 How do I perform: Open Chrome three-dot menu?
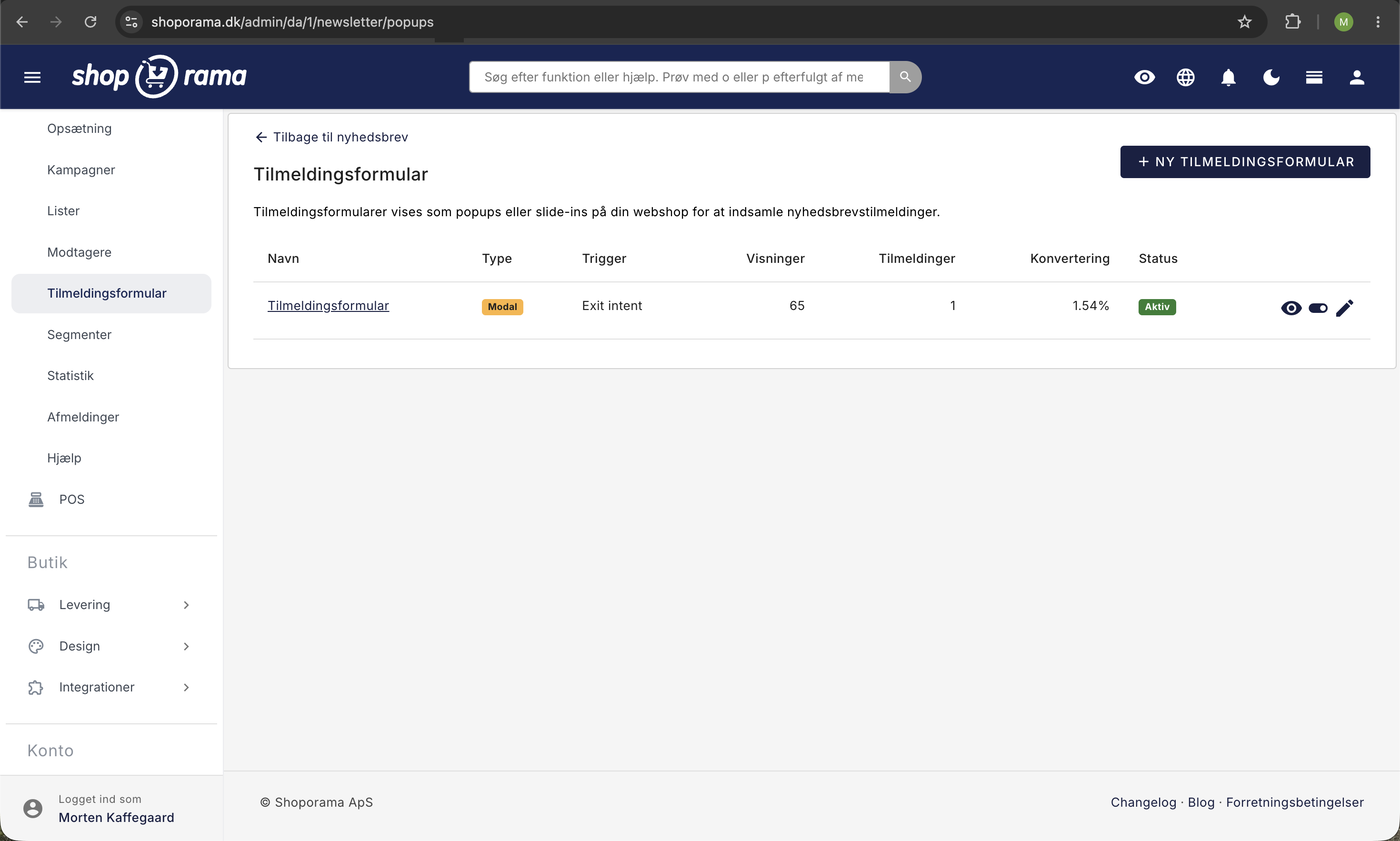(x=1378, y=21)
